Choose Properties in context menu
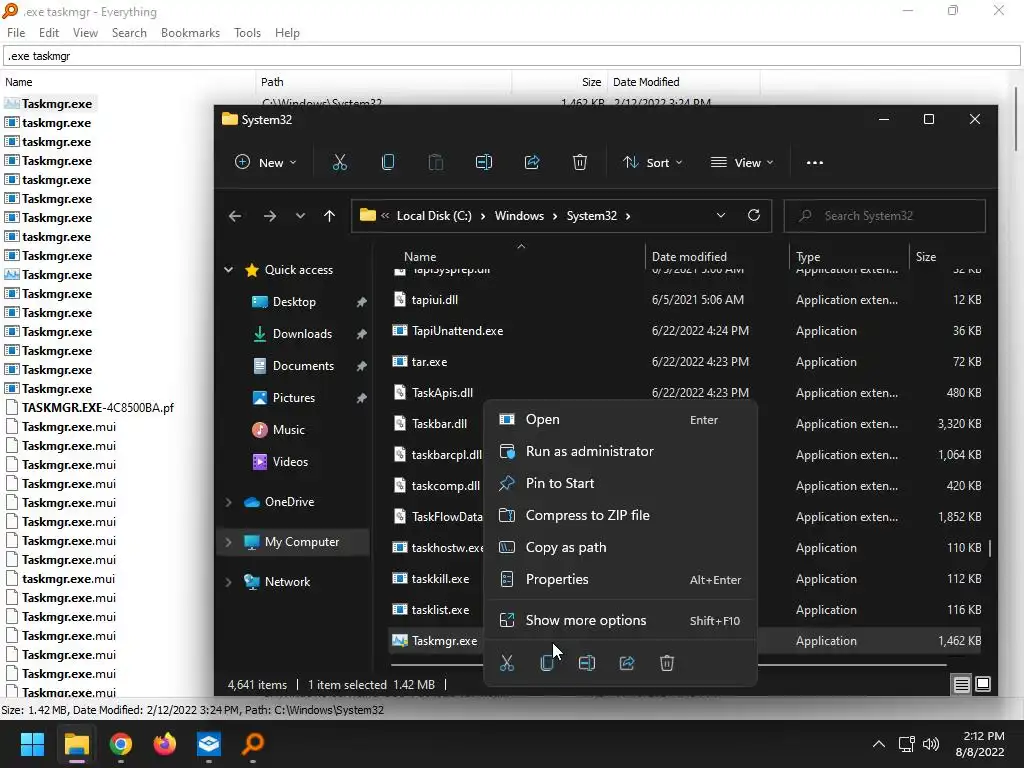This screenshot has height=768, width=1024. (620, 580)
